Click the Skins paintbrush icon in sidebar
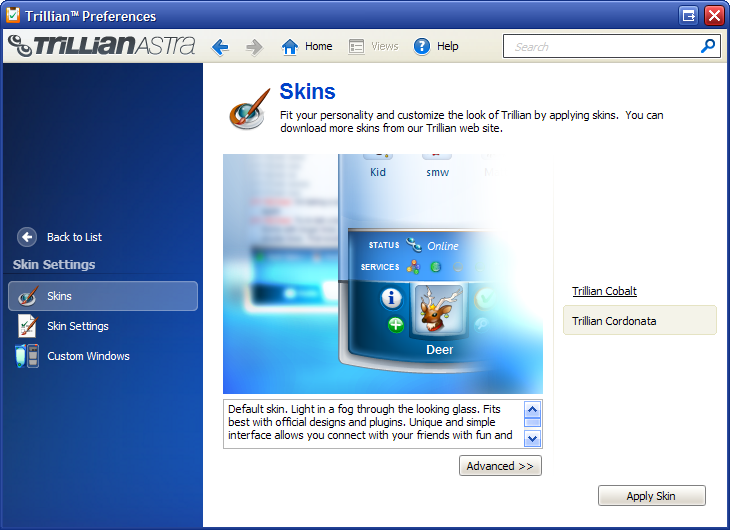The width and height of the screenshot is (730, 530). 28,296
